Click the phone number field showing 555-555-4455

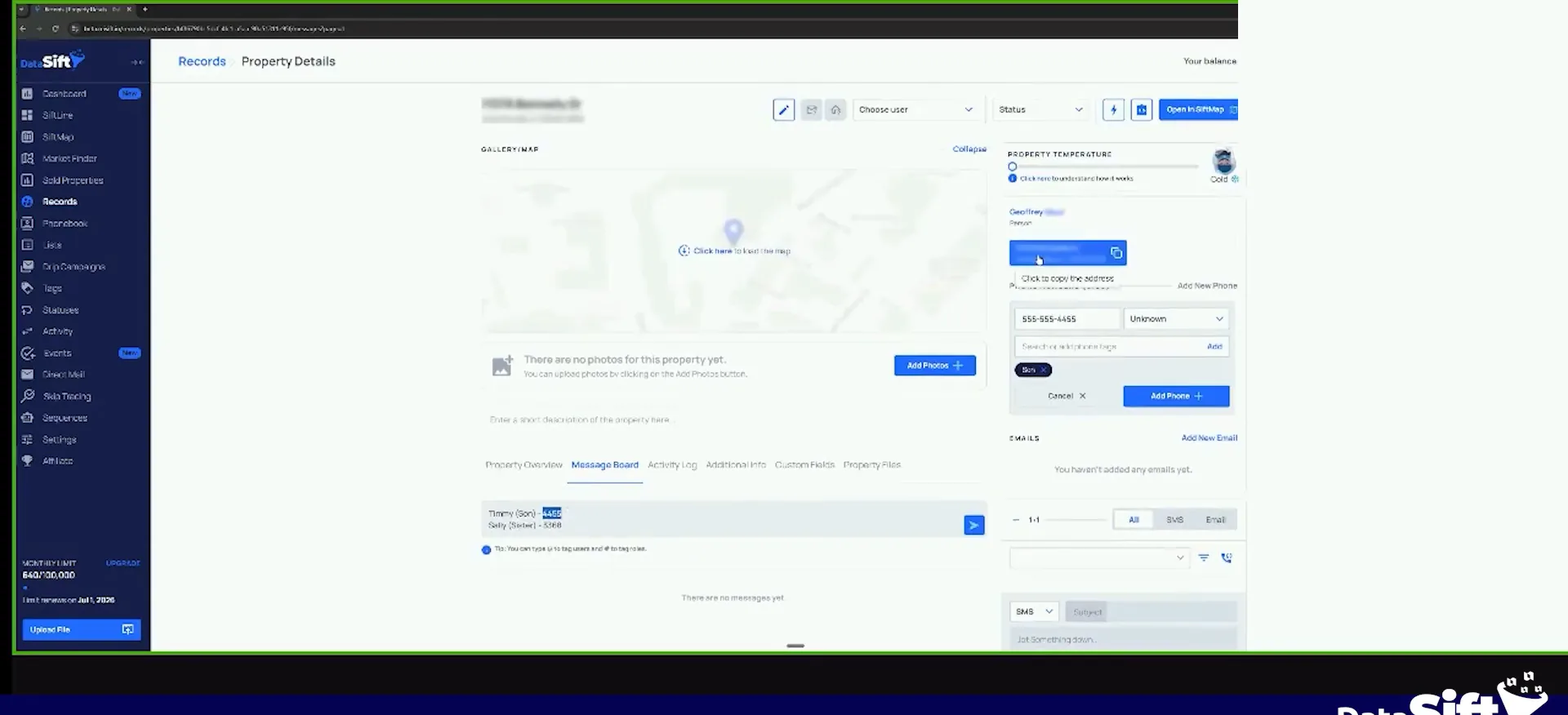click(x=1067, y=319)
